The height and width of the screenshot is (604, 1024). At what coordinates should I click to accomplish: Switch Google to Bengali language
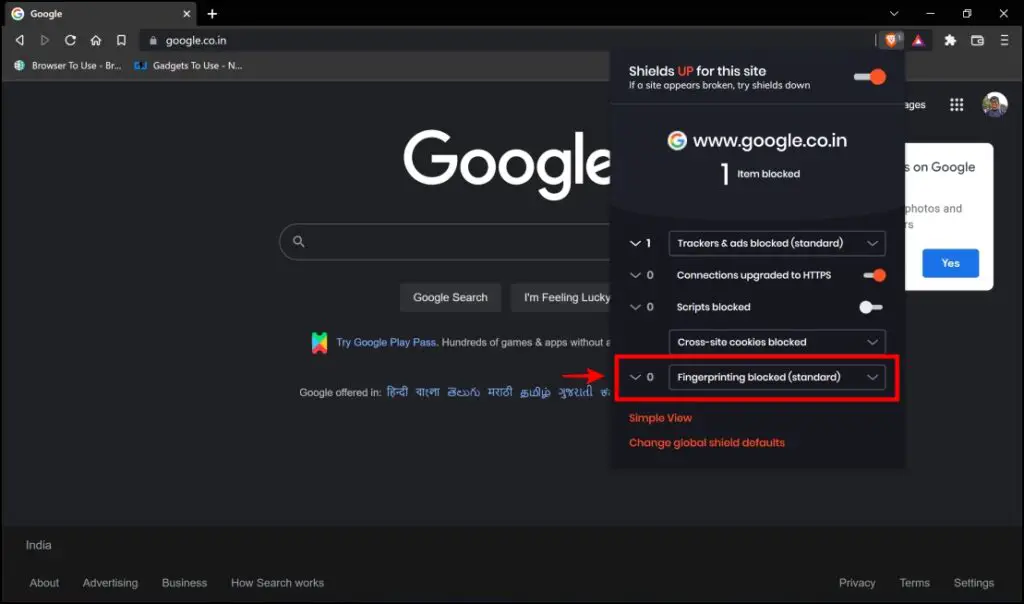[428, 392]
